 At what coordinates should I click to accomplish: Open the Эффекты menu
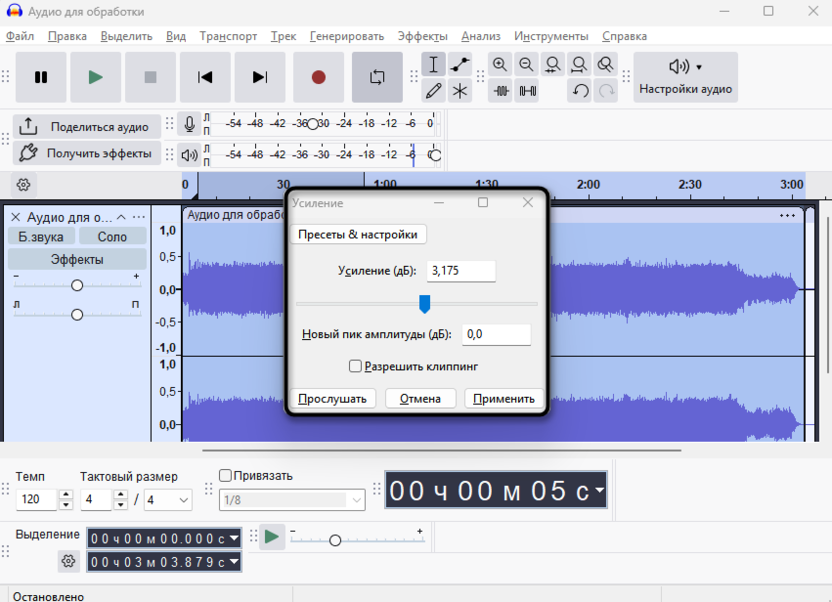[423, 36]
